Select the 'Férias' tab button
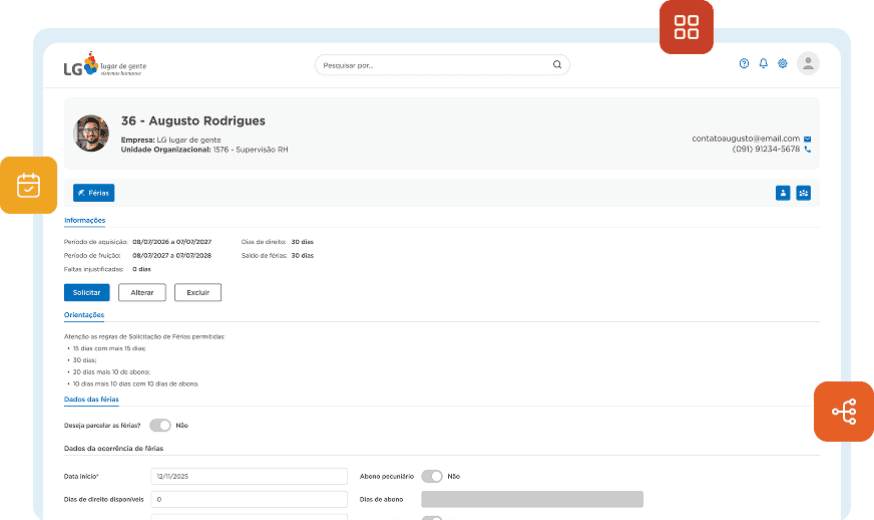Screen dimensions: 874x520 (94, 193)
